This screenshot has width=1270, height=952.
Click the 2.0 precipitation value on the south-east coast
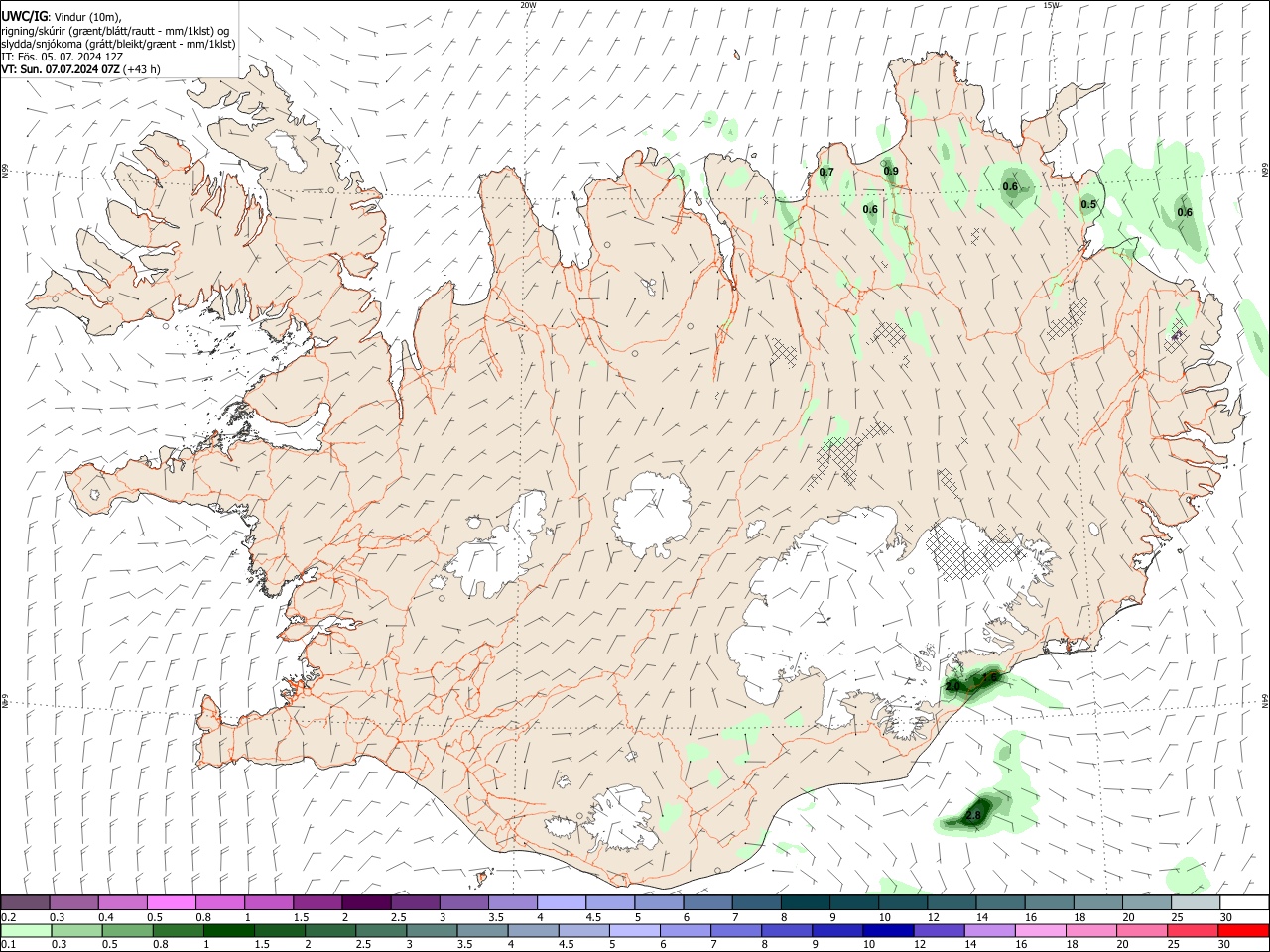click(x=952, y=686)
